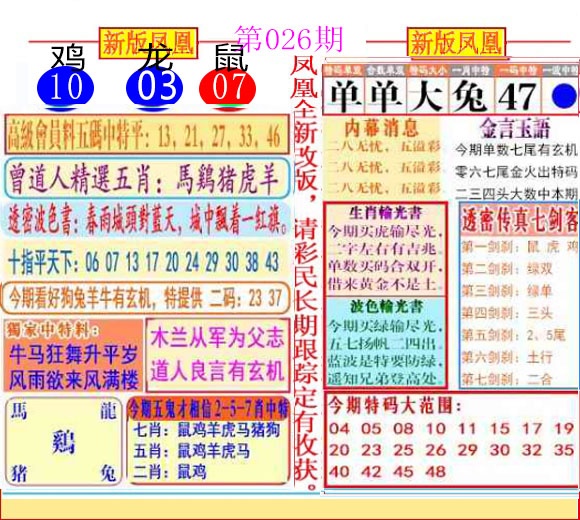This screenshot has width=580, height=520.
Task: Click the 第五剑刹 2、5尾 row
Action: click(513, 335)
